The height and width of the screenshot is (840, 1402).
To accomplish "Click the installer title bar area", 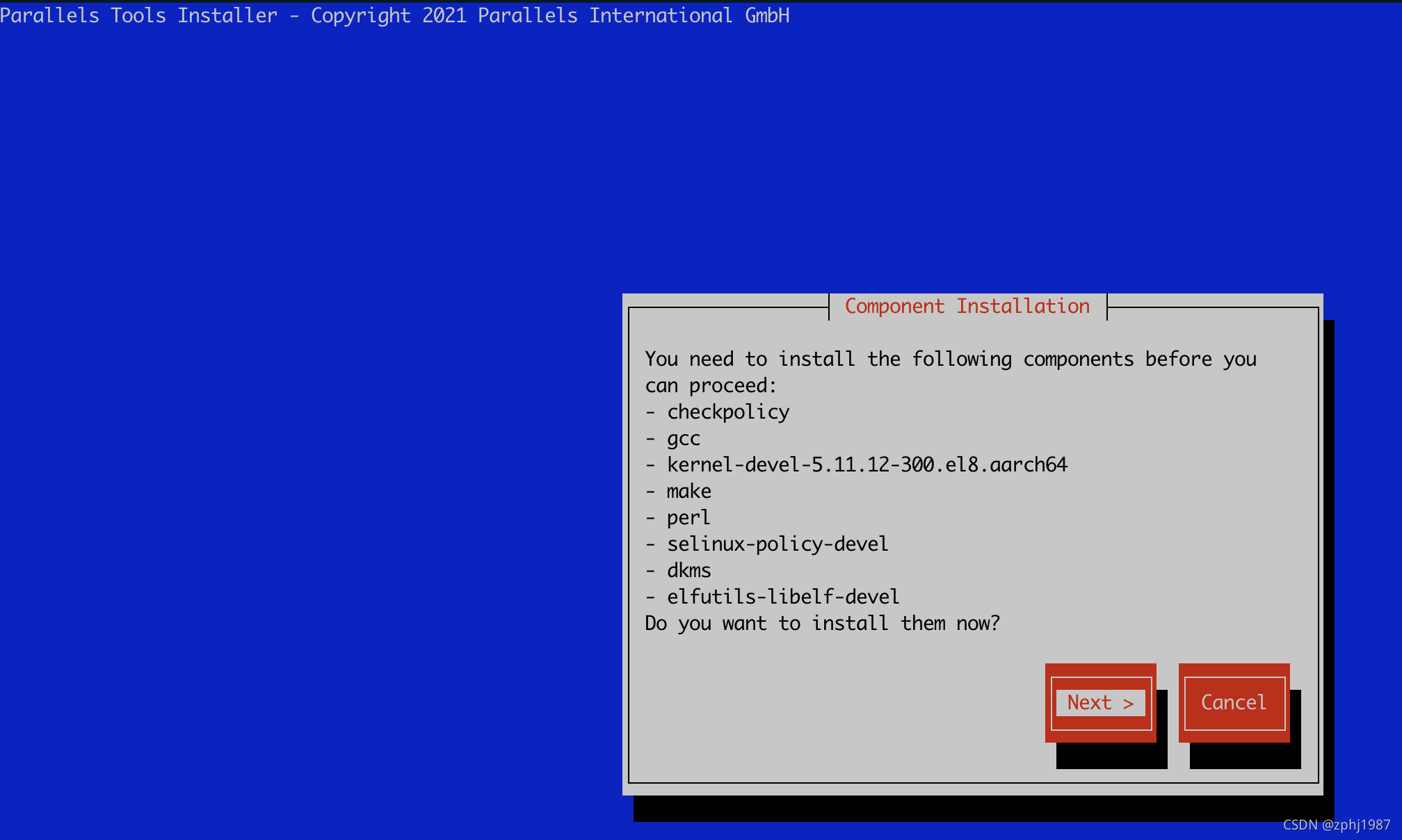I will tap(384, 13).
